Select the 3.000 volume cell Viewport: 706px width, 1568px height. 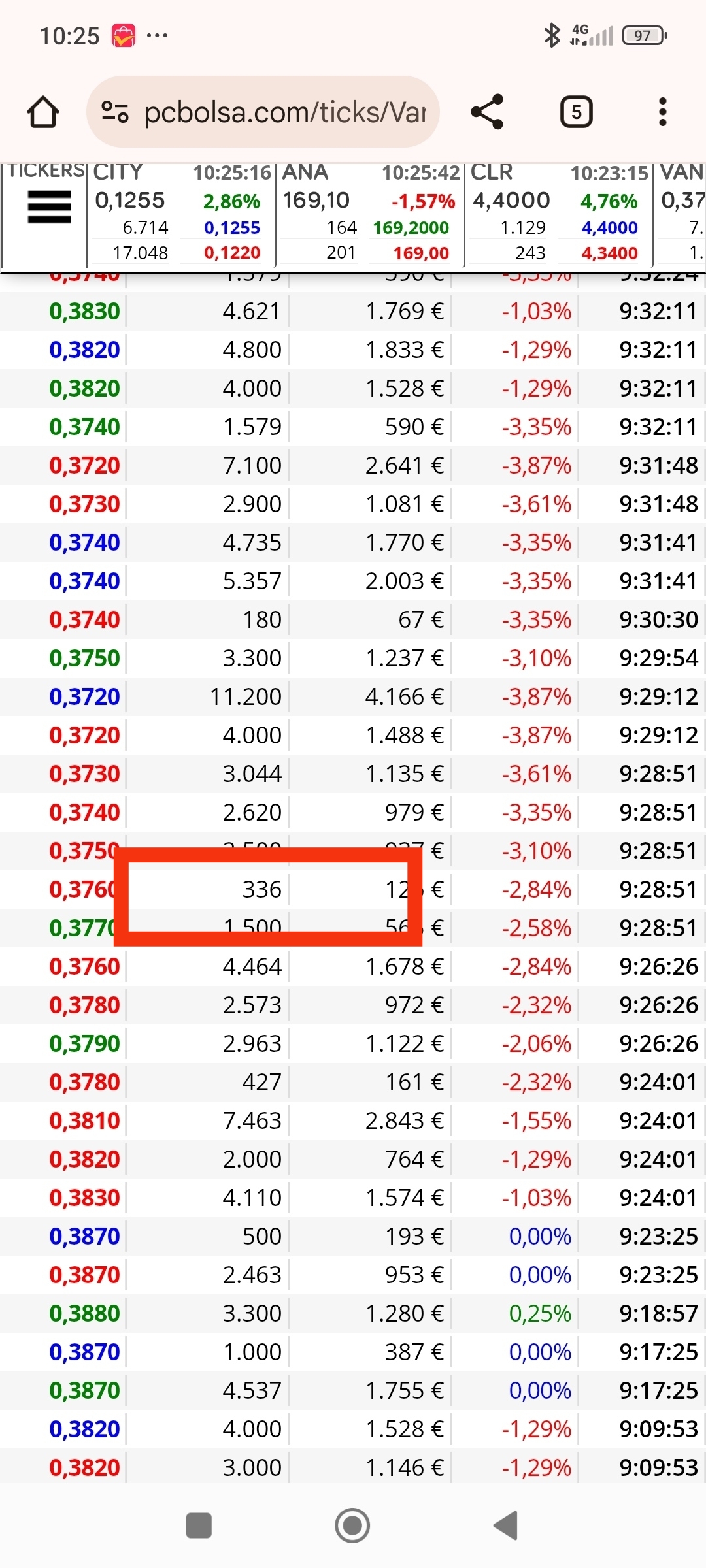(x=252, y=1468)
